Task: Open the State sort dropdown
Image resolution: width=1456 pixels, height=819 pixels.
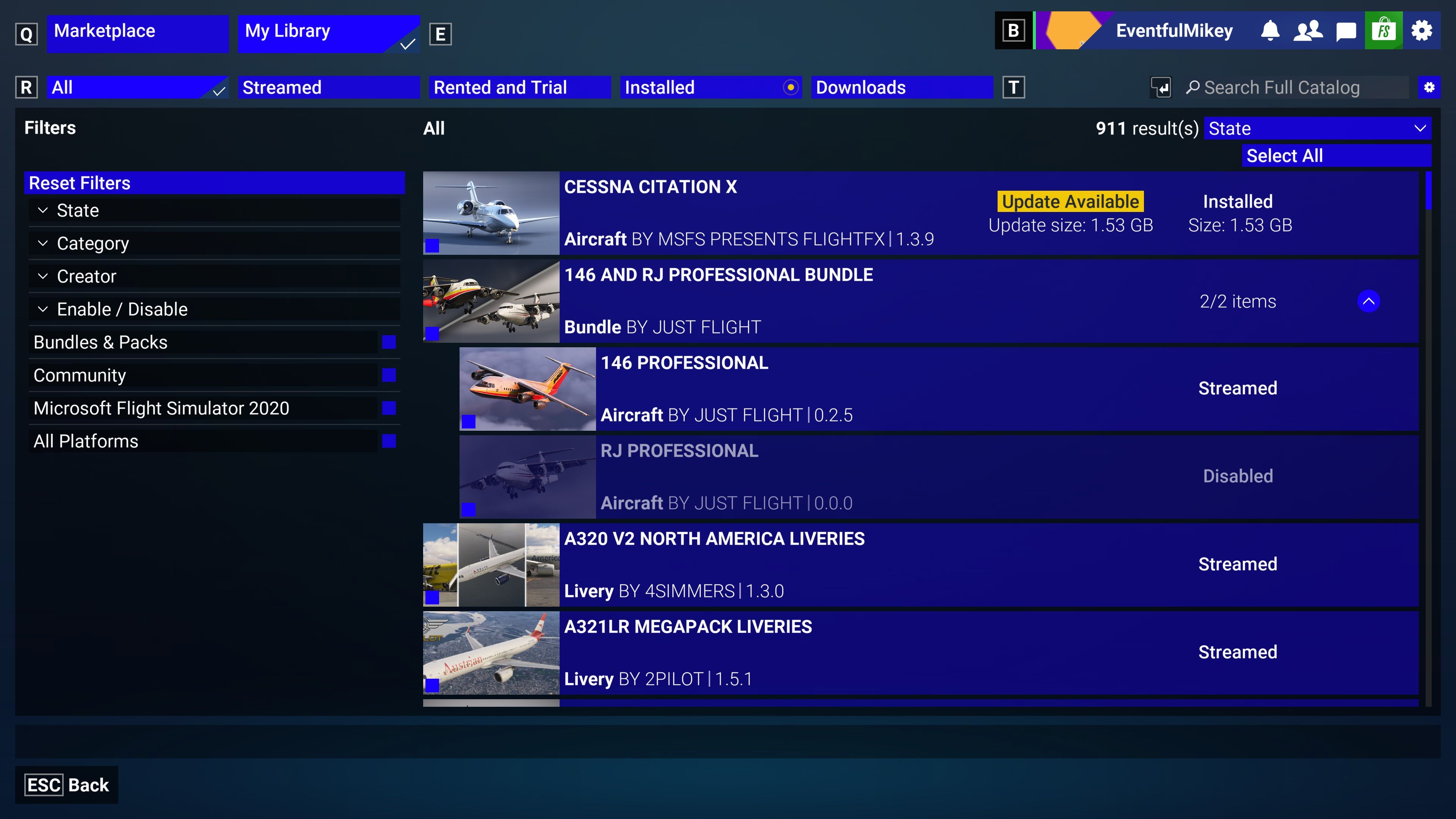Action: 1318,128
